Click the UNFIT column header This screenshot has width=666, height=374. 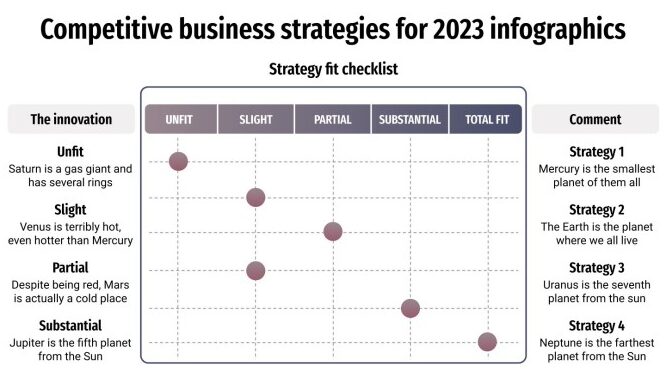point(181,119)
